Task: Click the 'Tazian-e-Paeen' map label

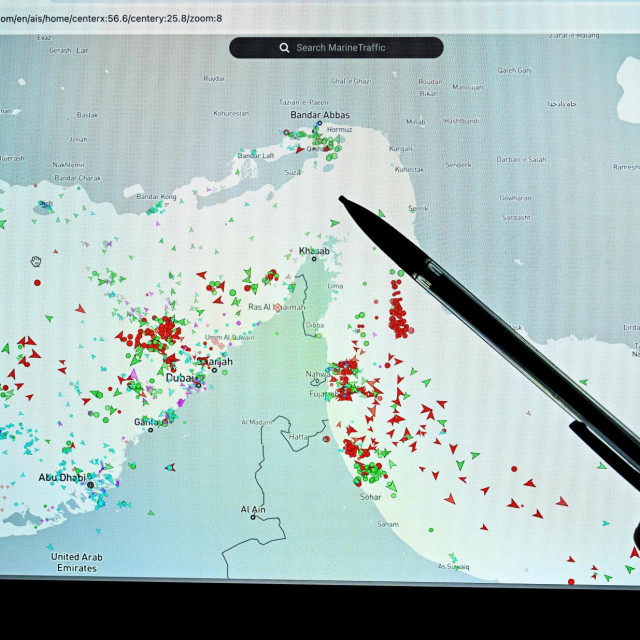Action: tap(304, 102)
